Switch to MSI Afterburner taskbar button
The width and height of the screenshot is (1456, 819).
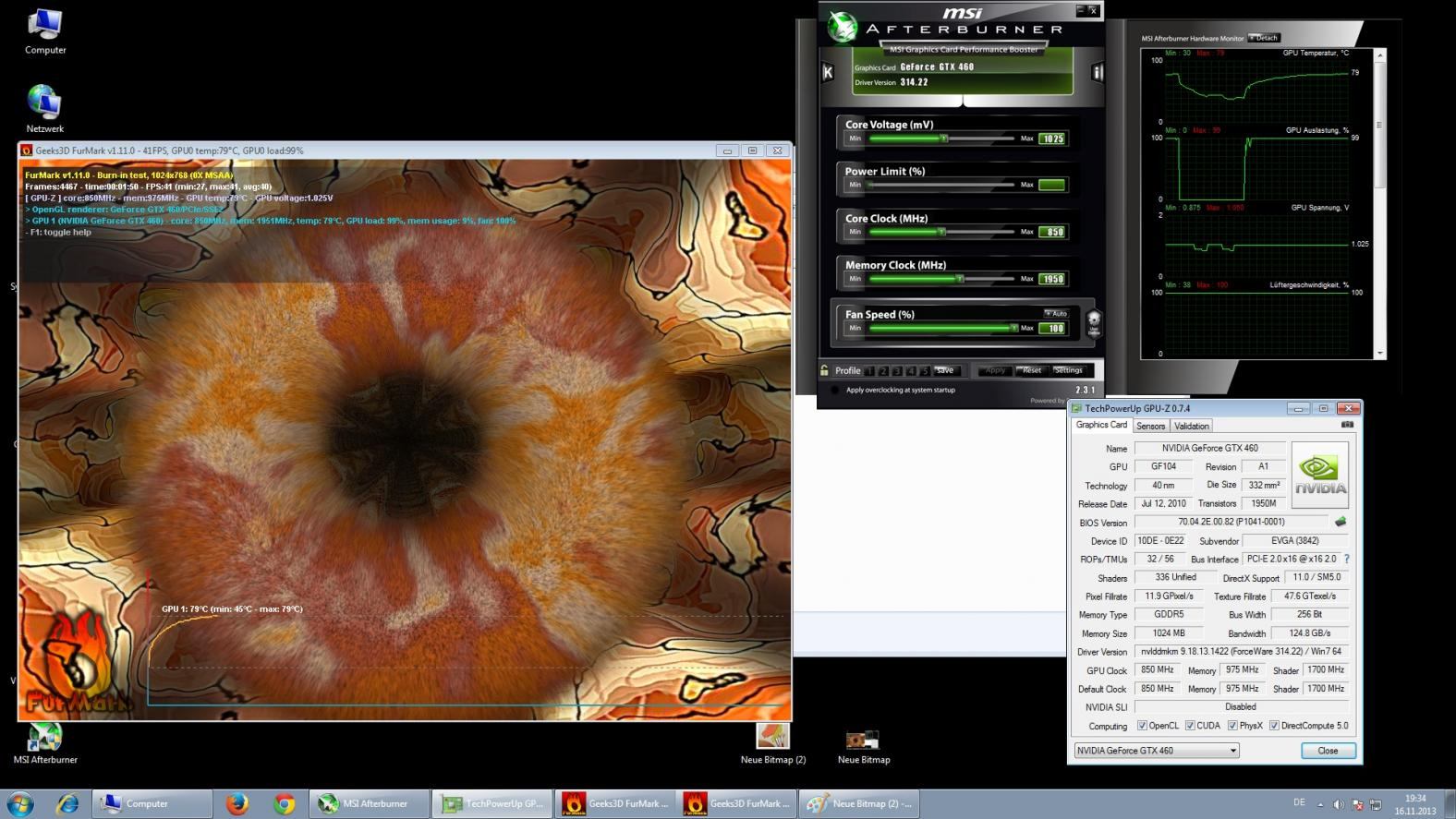(368, 803)
